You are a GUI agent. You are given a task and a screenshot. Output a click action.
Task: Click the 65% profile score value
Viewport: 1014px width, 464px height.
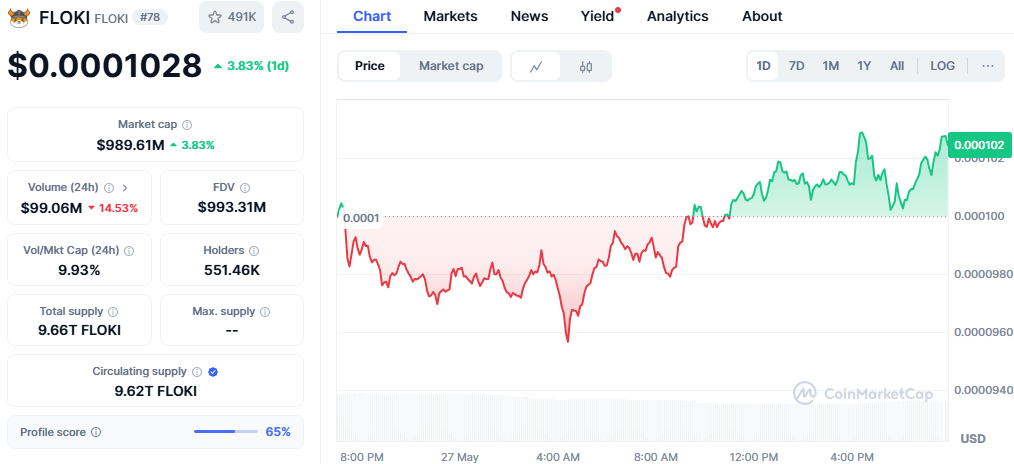pos(278,432)
